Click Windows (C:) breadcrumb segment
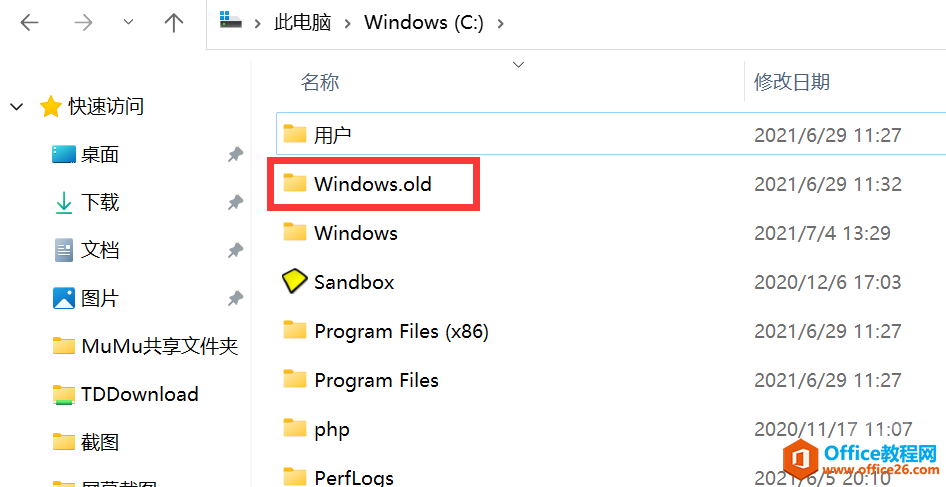 tap(423, 23)
